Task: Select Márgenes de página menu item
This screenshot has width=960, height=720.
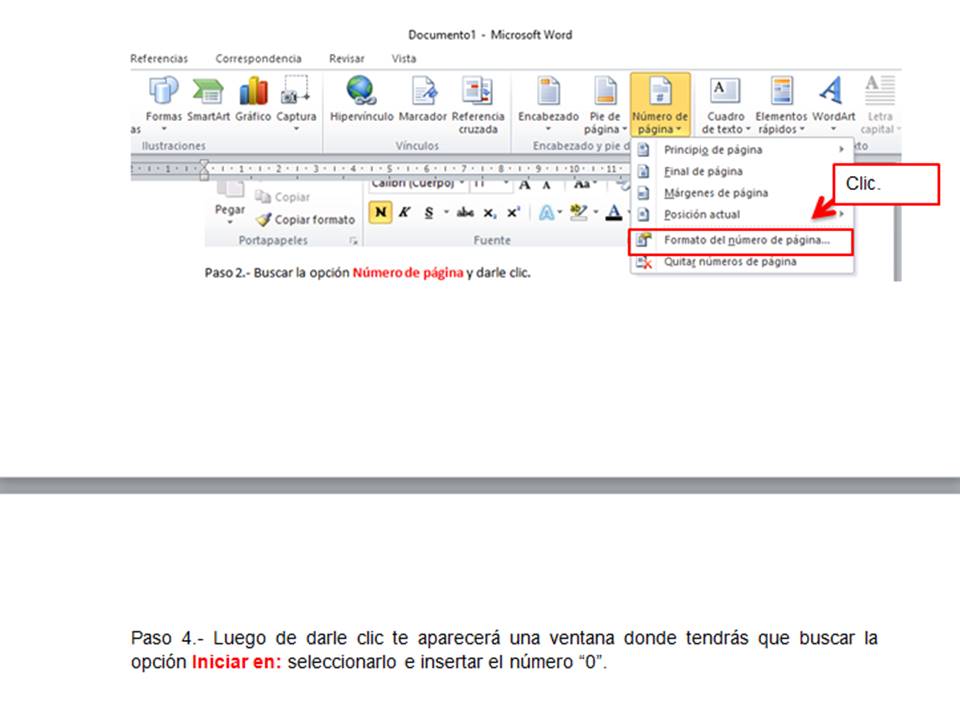Action: (x=742, y=193)
